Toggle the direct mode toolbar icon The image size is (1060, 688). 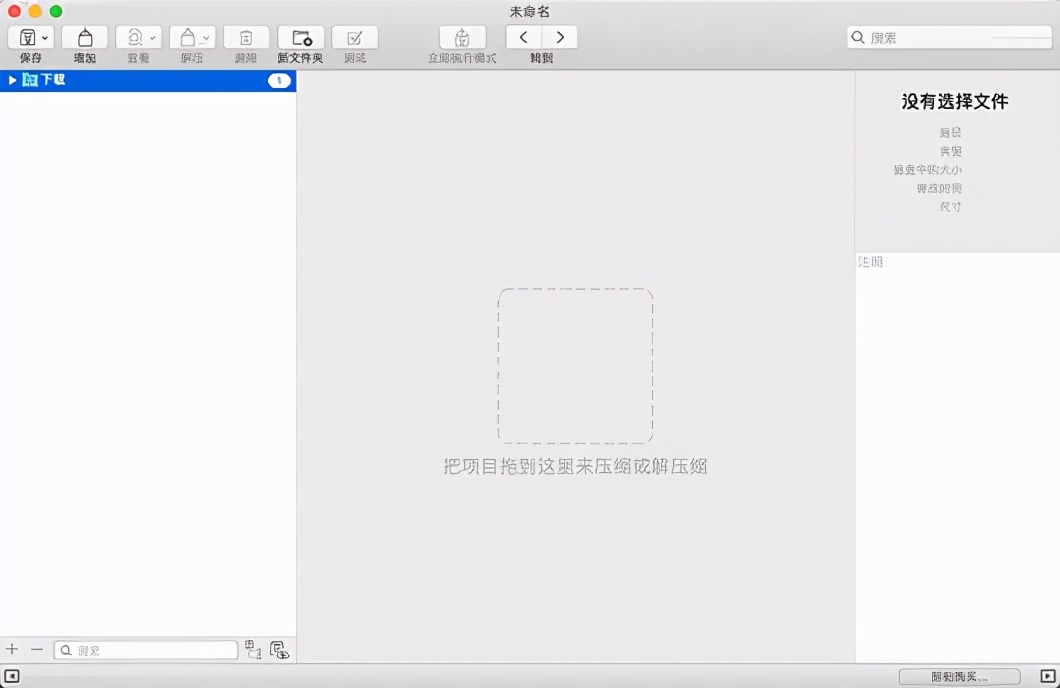[462, 37]
